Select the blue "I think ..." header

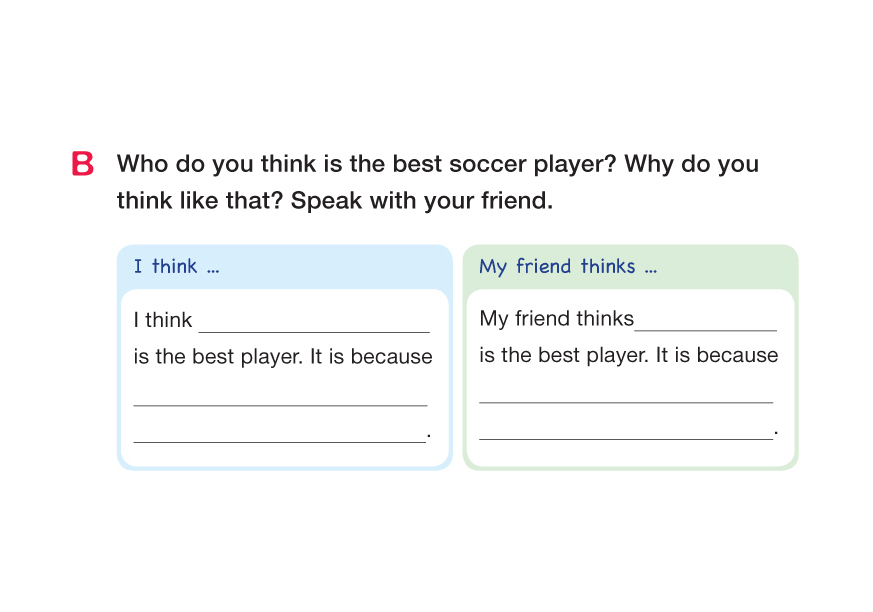pyautogui.click(x=177, y=267)
